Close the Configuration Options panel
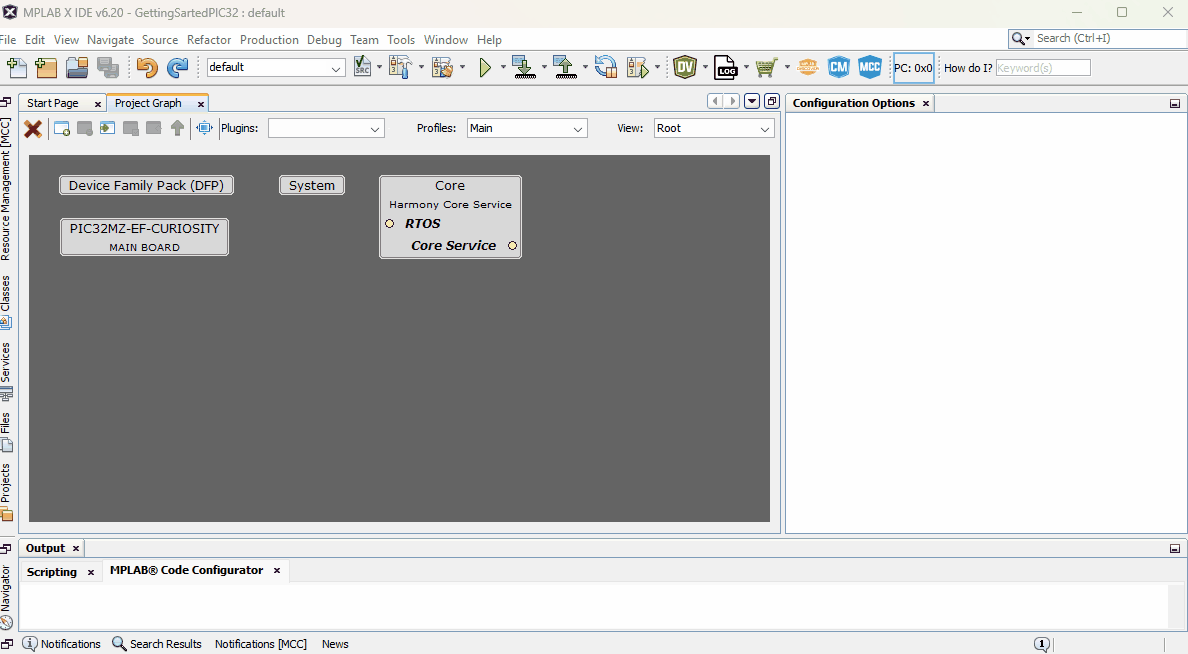 pos(926,103)
